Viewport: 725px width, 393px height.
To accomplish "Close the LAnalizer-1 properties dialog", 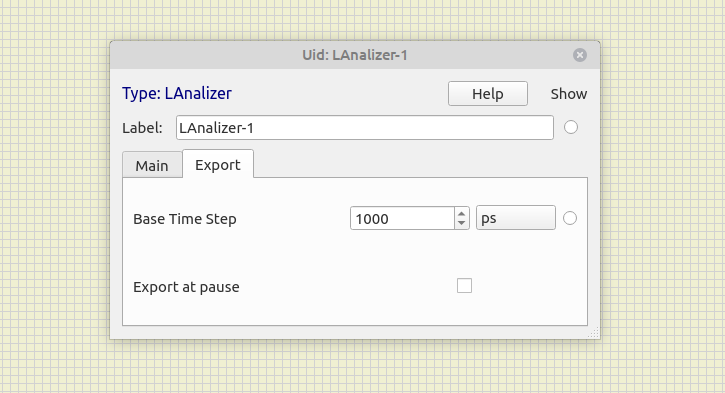I will pos(580,55).
